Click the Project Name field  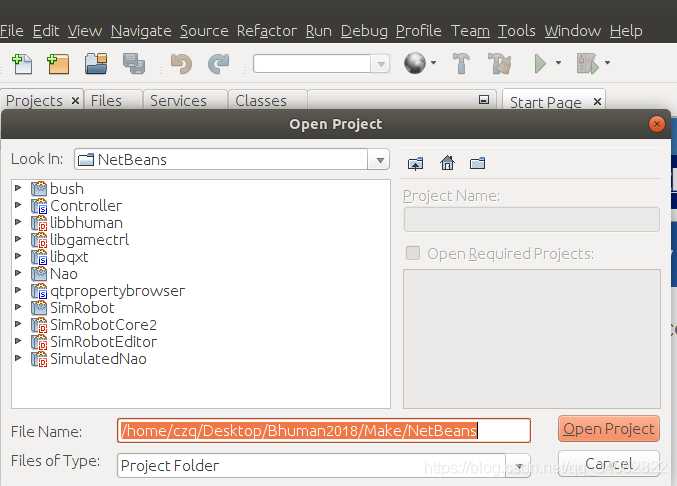pos(531,219)
